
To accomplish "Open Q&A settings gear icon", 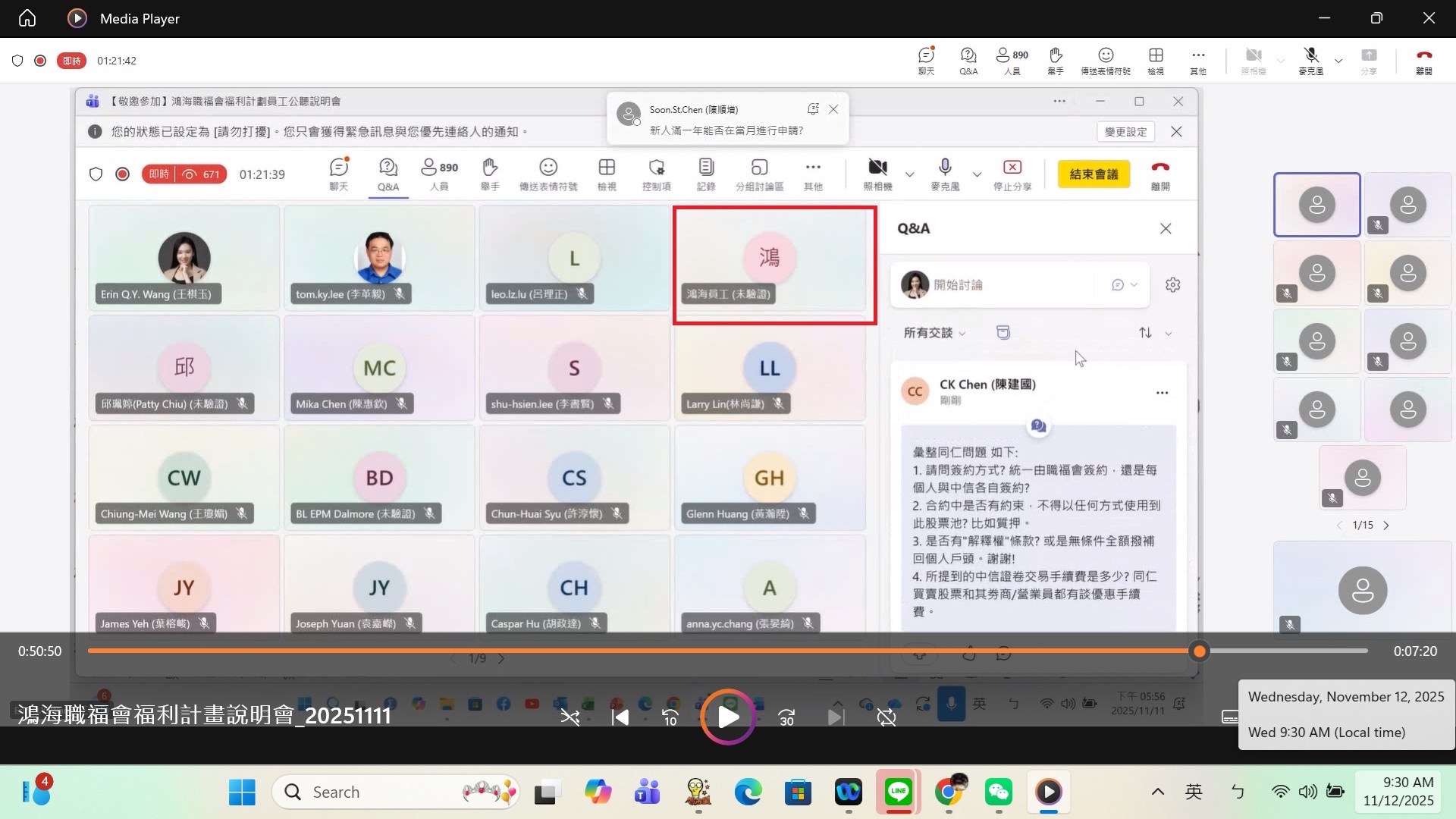I will tap(1172, 285).
